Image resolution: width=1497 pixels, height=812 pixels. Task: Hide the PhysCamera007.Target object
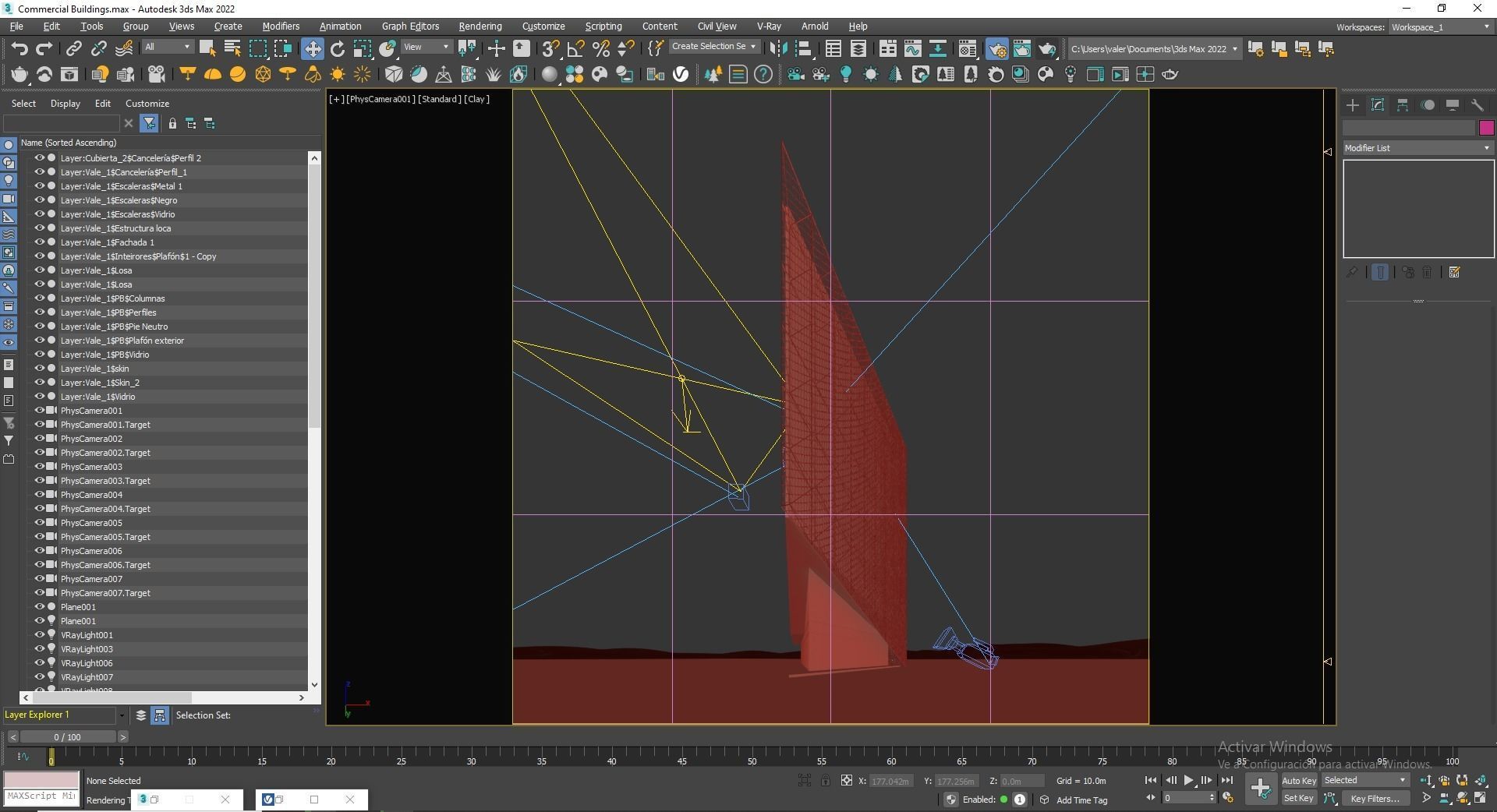tap(39, 593)
